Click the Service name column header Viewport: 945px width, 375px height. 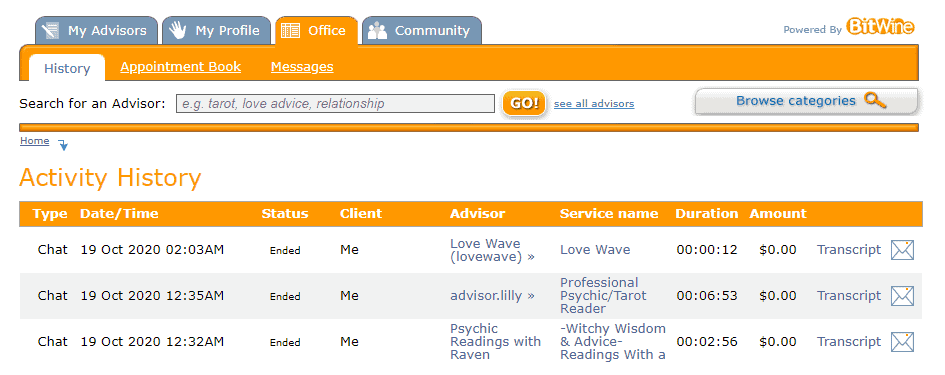[609, 214]
